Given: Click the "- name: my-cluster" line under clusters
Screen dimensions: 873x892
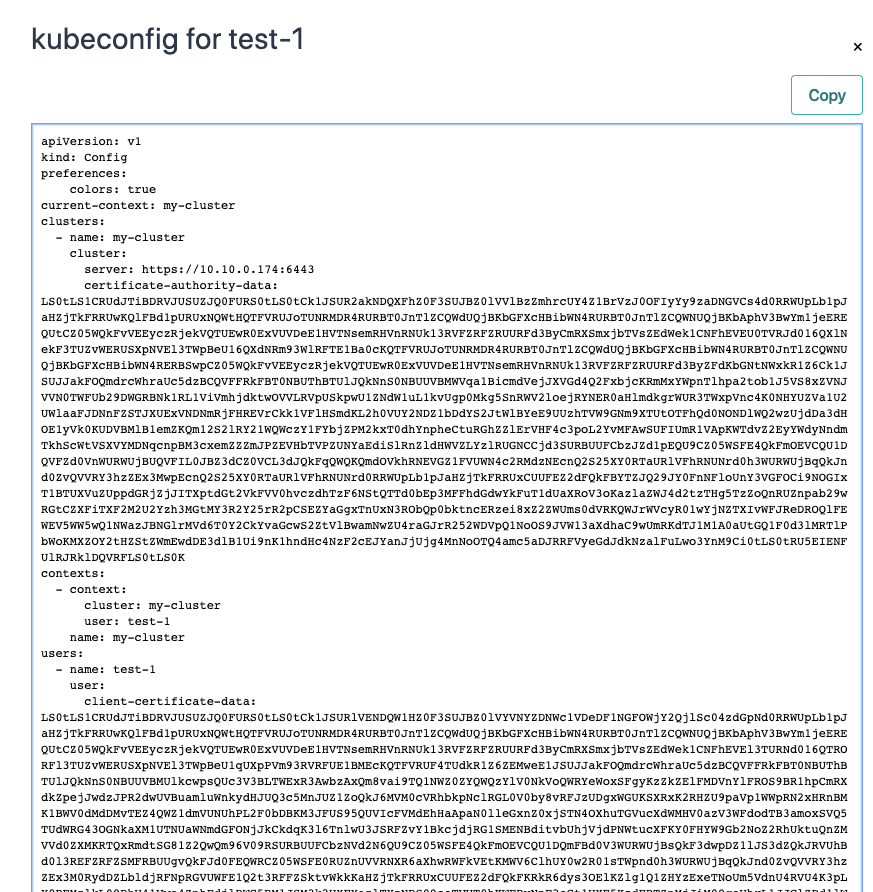Looking at the screenshot, I should pos(120,238).
